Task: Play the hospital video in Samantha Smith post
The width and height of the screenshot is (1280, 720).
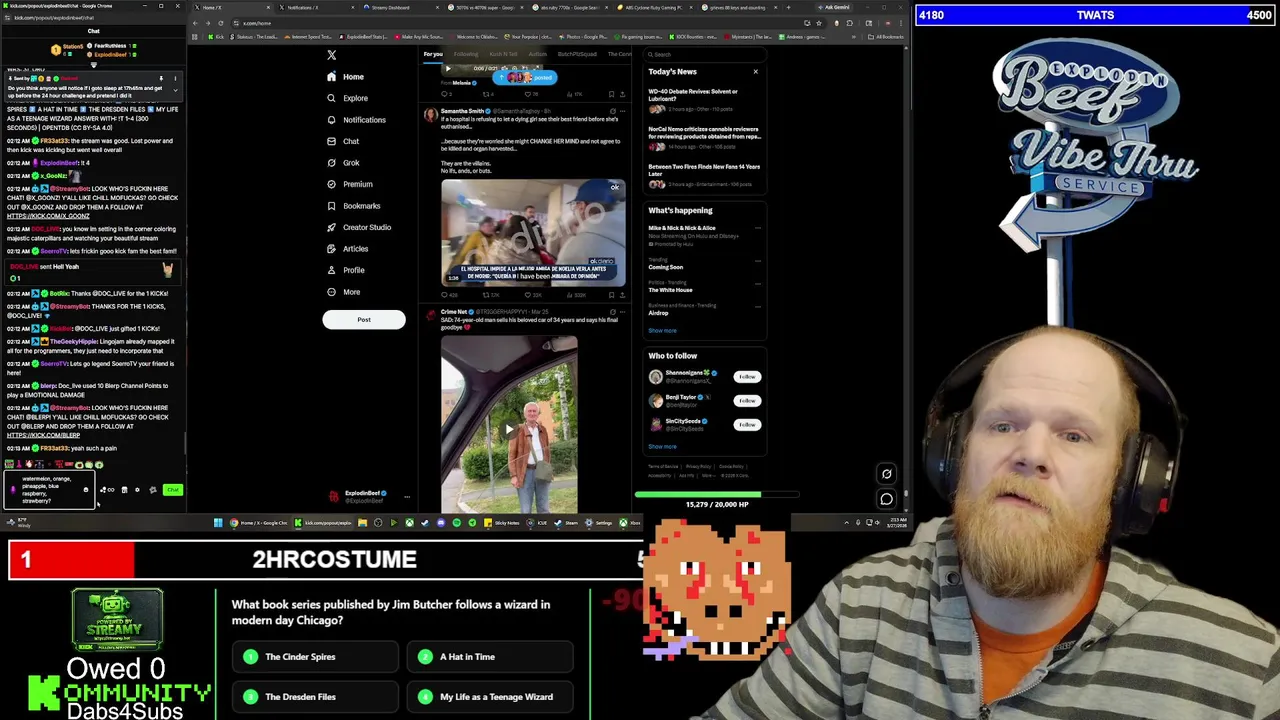Action: coord(533,233)
